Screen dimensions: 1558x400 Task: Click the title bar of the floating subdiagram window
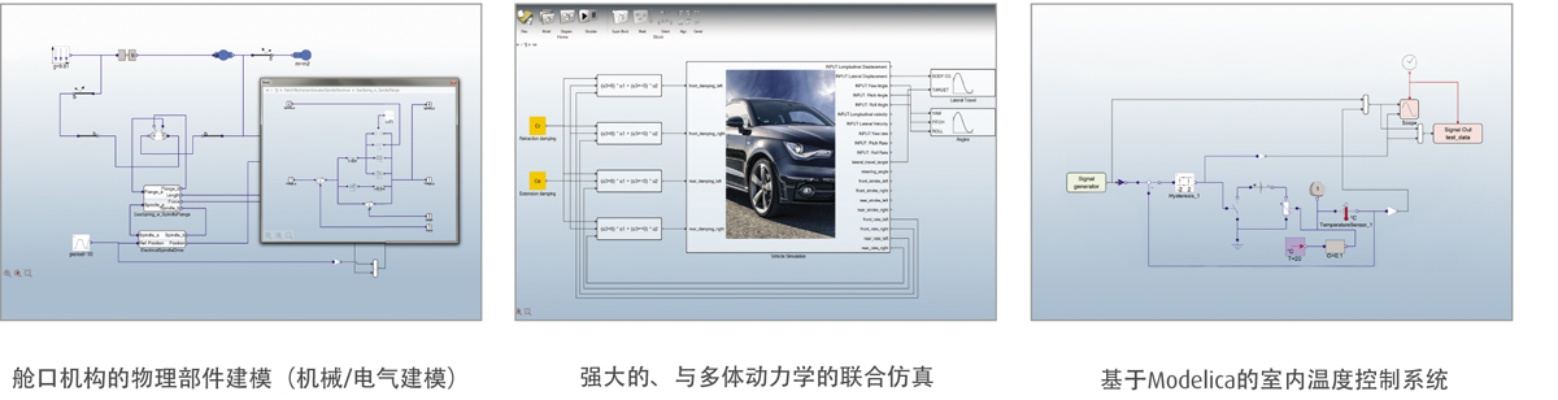(x=358, y=82)
